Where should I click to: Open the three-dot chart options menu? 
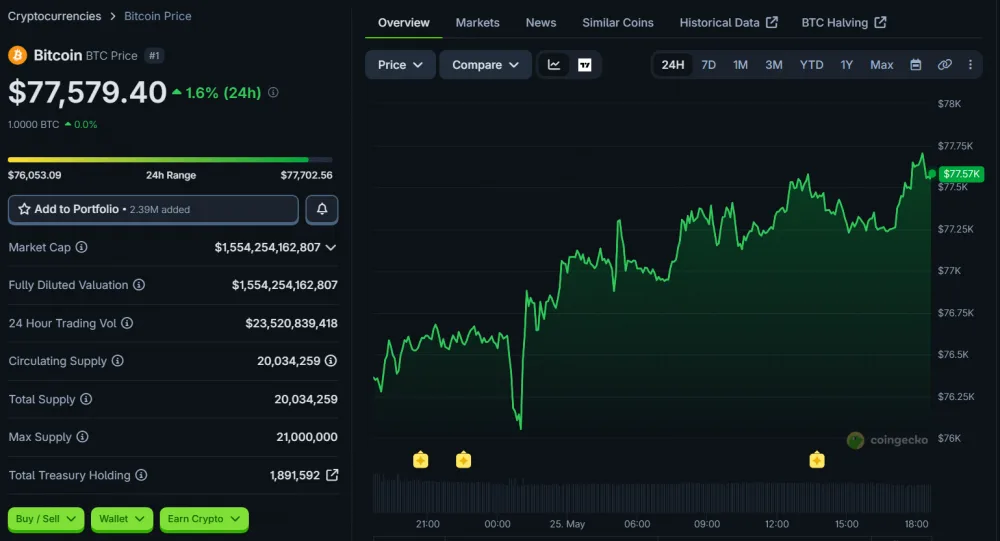(970, 64)
